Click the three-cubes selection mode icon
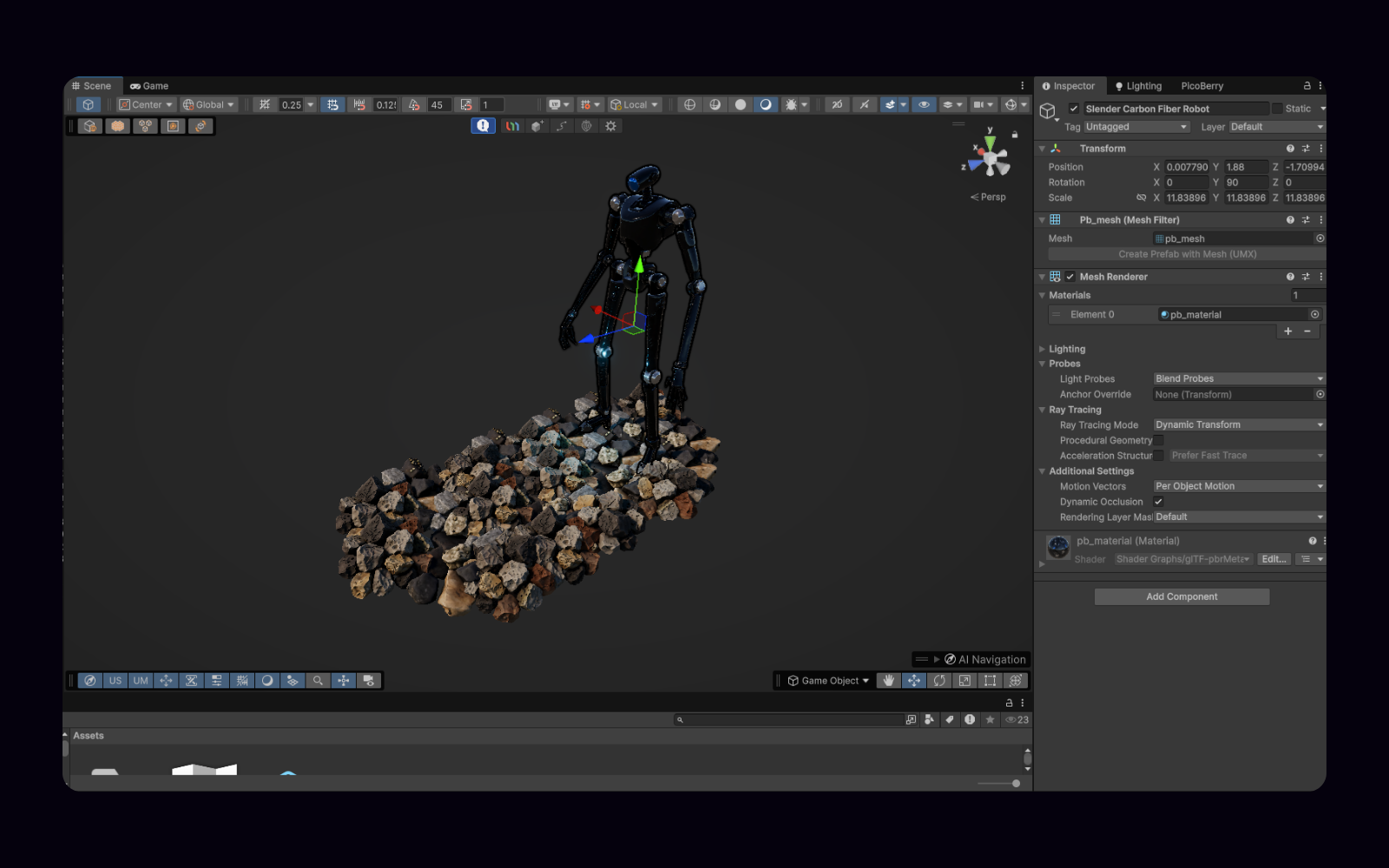 [x=145, y=126]
